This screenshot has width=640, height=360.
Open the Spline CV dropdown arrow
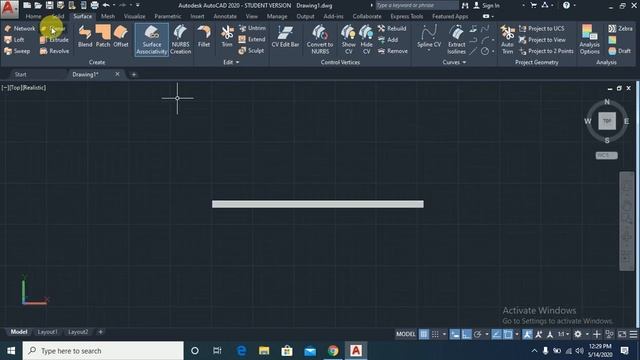coord(429,51)
